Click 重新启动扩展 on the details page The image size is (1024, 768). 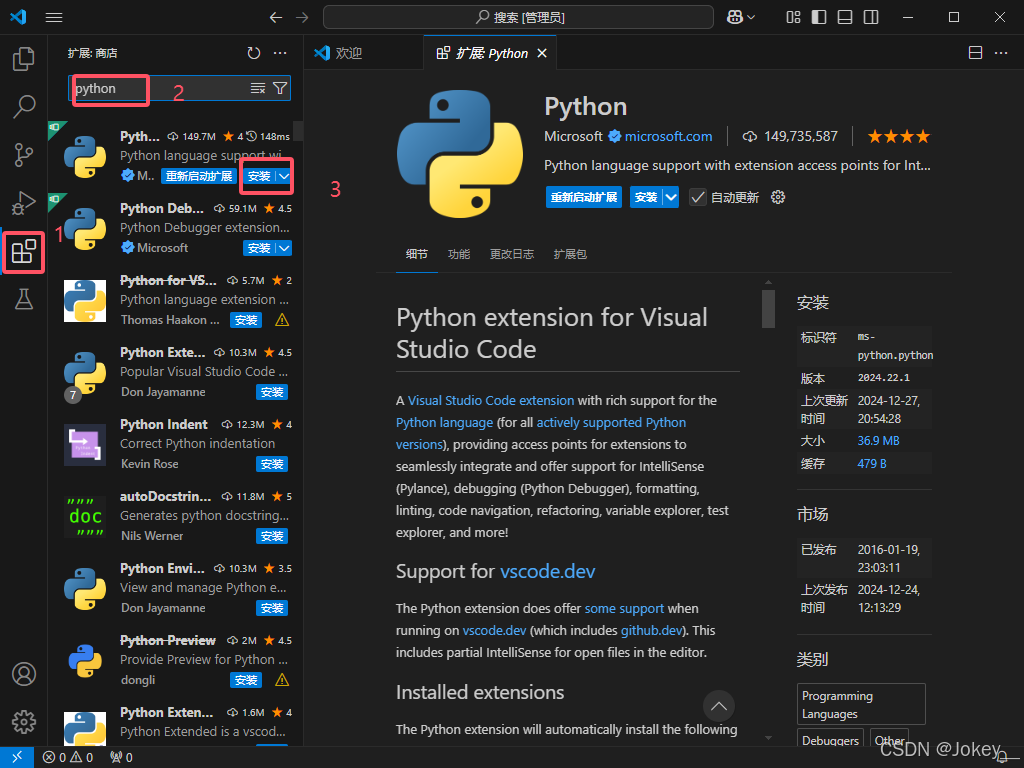coord(584,197)
